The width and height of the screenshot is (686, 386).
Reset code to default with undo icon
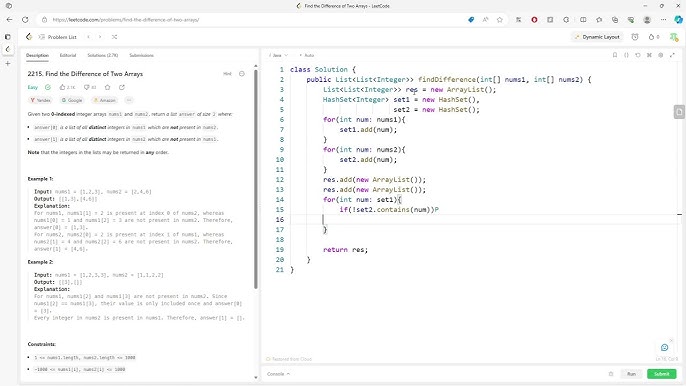(x=638, y=55)
